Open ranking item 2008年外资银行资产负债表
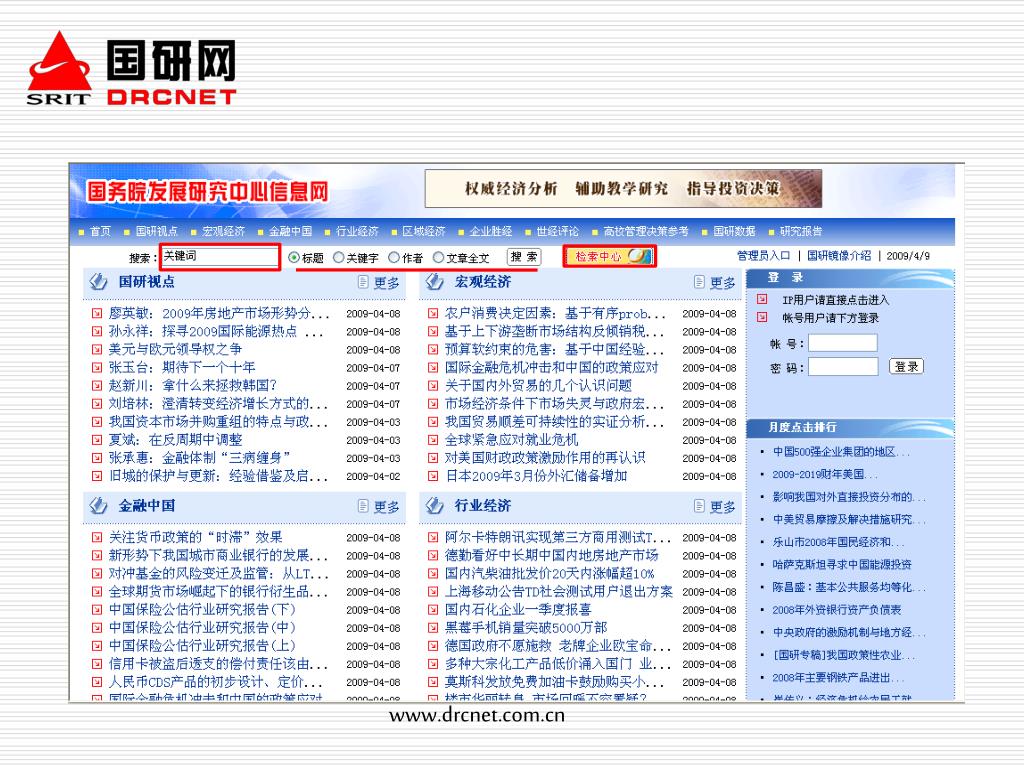 (837, 609)
